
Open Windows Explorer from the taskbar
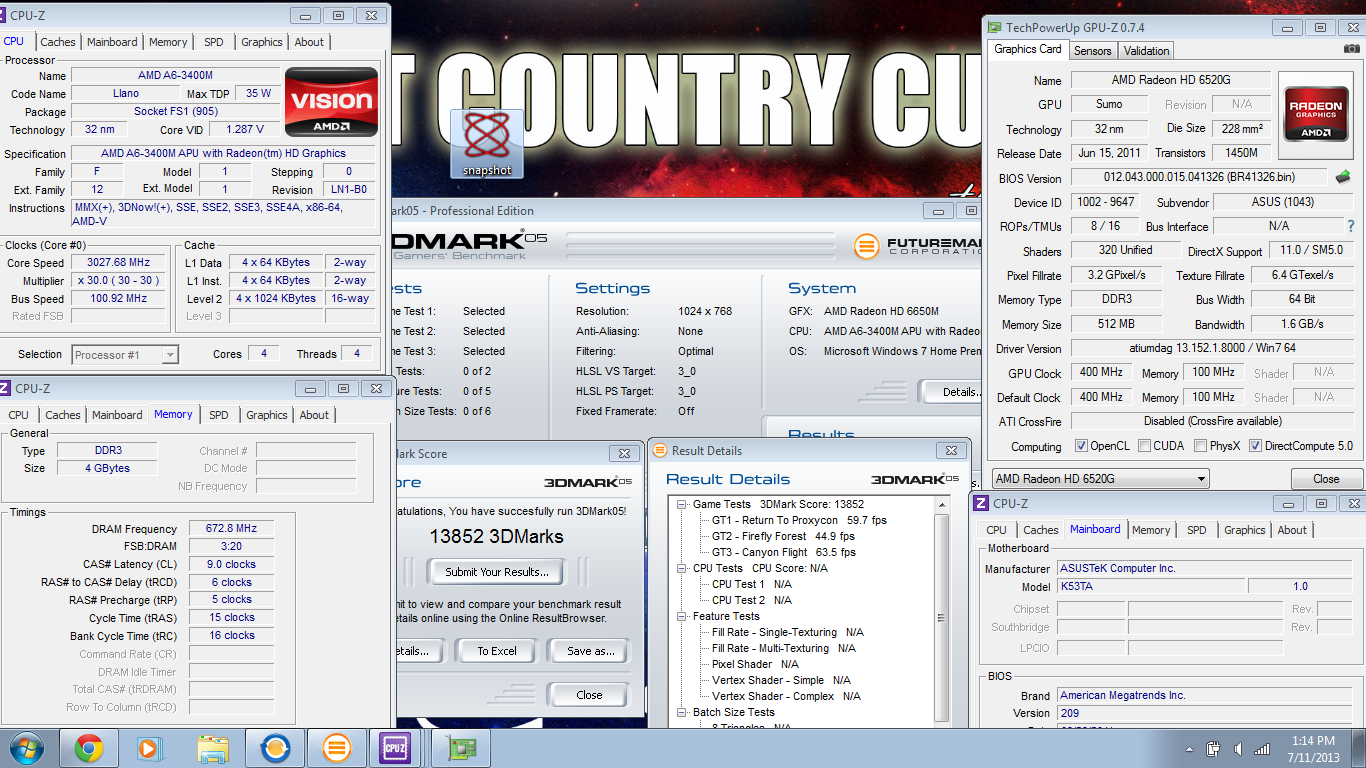[x=213, y=748]
